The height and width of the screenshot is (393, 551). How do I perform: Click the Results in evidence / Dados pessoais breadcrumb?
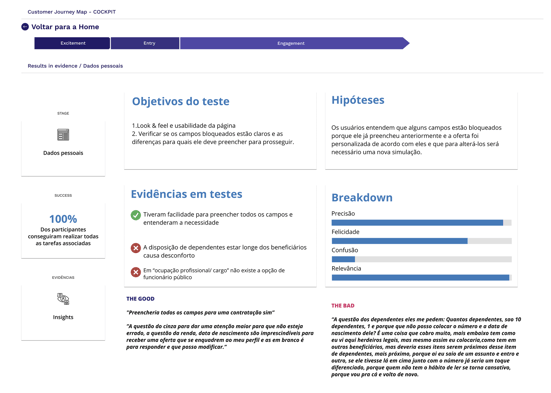click(75, 66)
